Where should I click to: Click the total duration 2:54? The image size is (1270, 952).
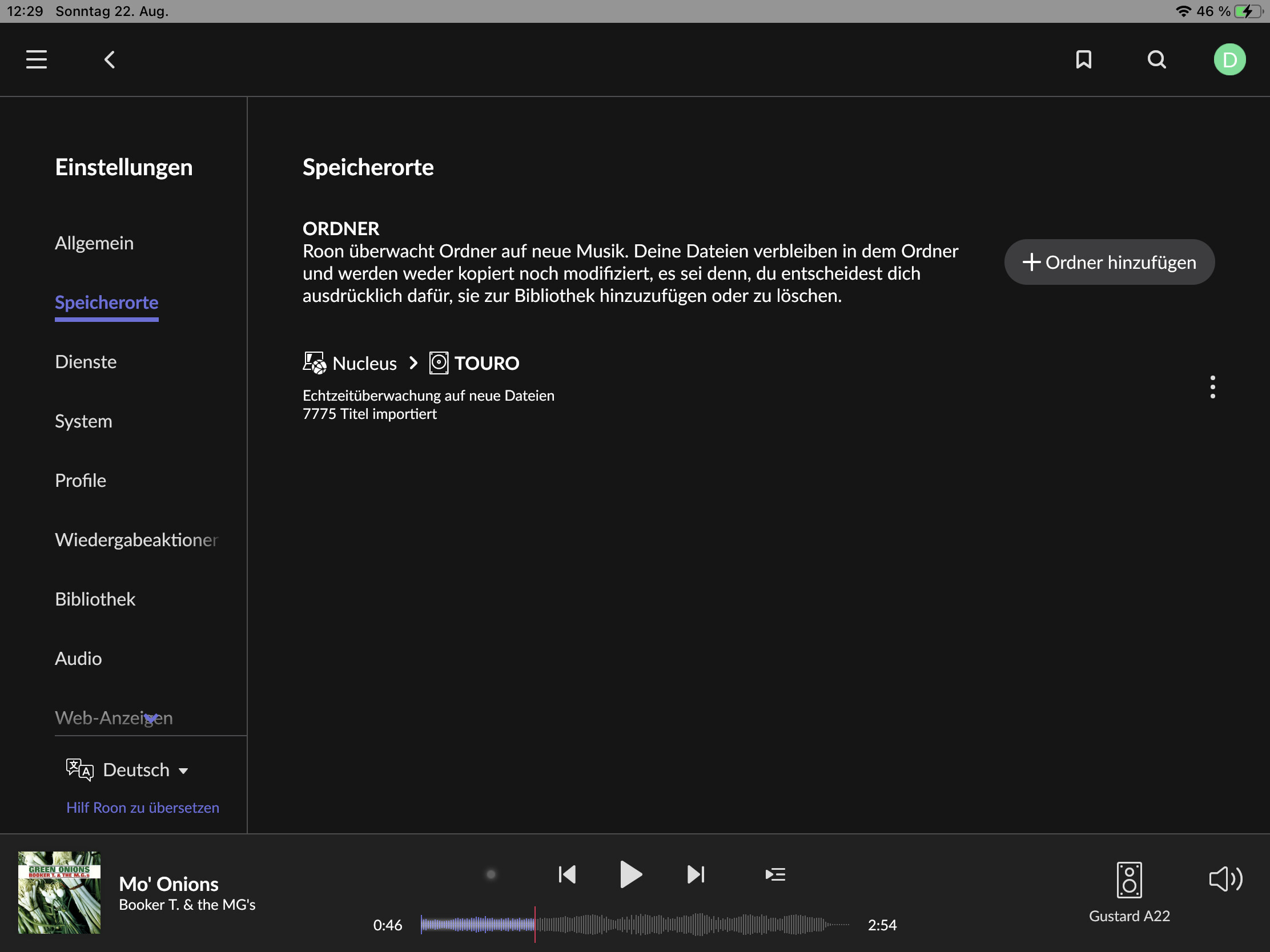882,925
